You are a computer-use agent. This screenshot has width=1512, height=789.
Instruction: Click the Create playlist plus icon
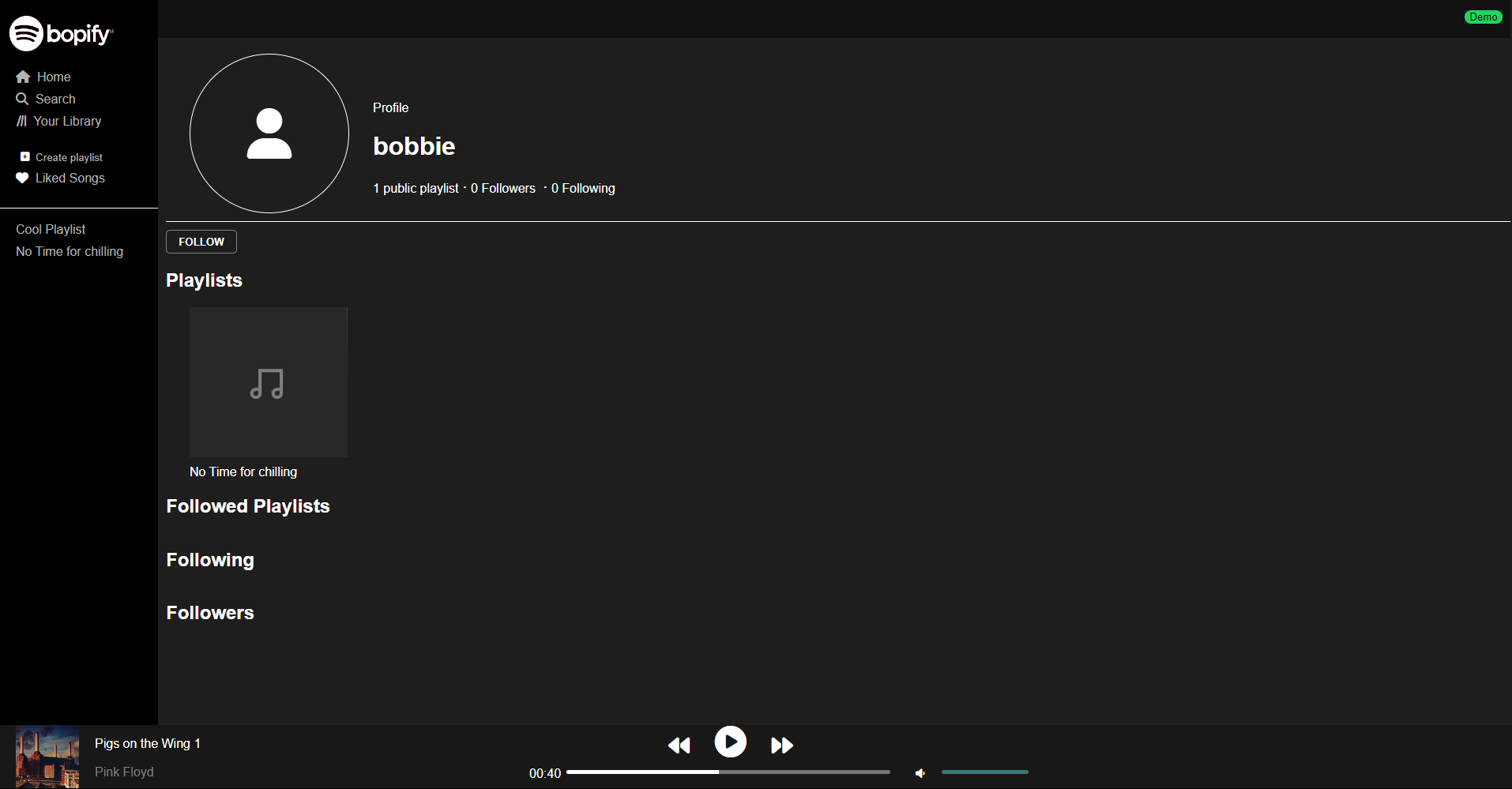pos(25,156)
